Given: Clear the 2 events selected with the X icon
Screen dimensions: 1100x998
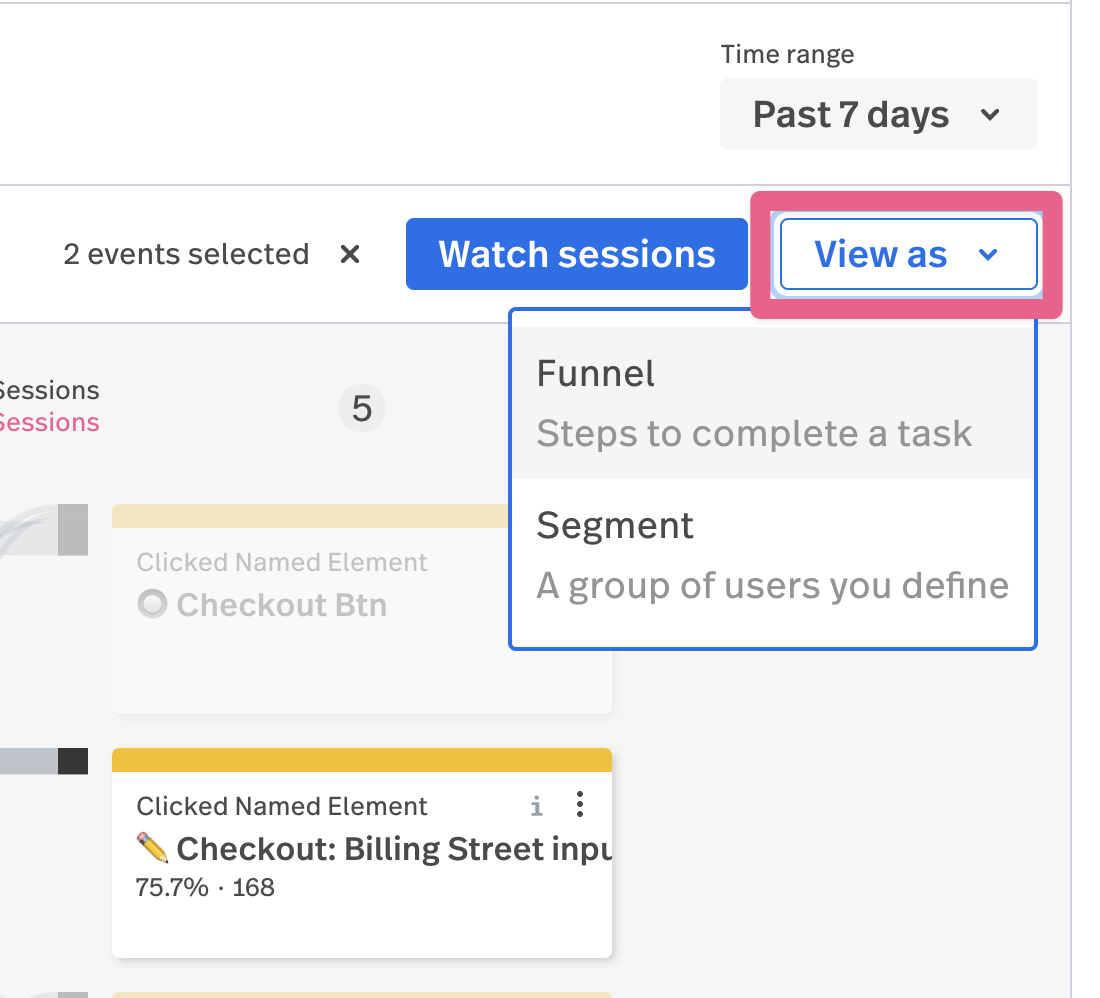Looking at the screenshot, I should click(x=349, y=255).
